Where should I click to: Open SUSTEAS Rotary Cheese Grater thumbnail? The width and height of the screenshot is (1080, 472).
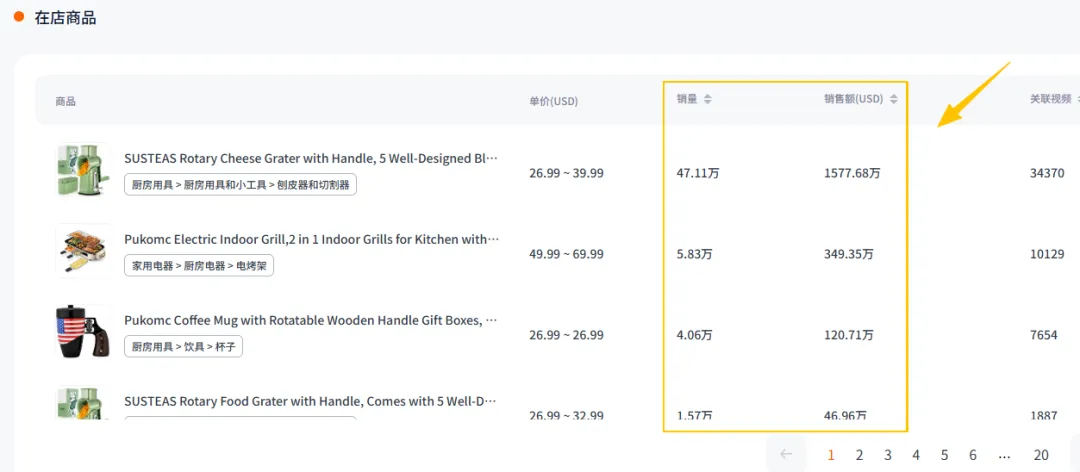pyautogui.click(x=84, y=170)
